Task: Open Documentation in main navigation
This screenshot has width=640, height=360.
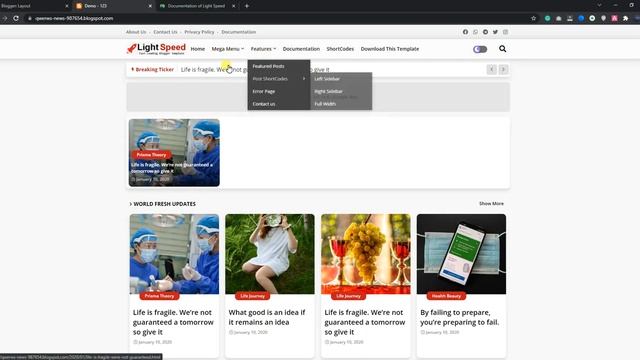Action: click(301, 49)
